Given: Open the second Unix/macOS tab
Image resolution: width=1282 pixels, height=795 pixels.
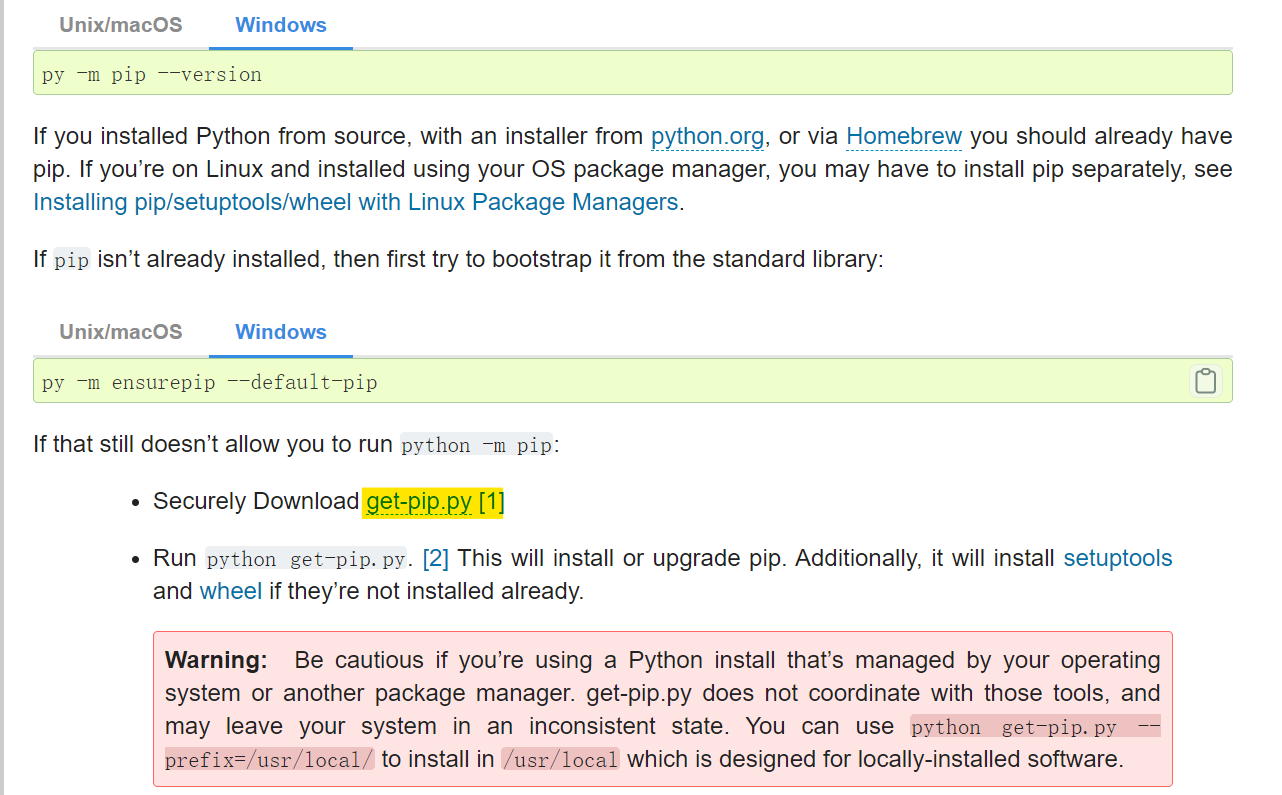Looking at the screenshot, I should coord(120,332).
